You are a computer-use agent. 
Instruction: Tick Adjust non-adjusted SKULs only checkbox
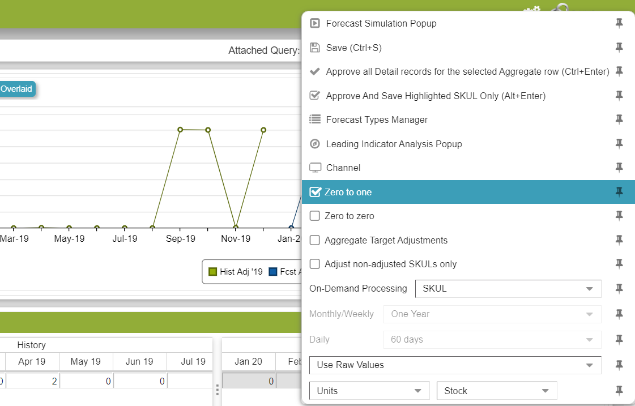[x=316, y=264]
